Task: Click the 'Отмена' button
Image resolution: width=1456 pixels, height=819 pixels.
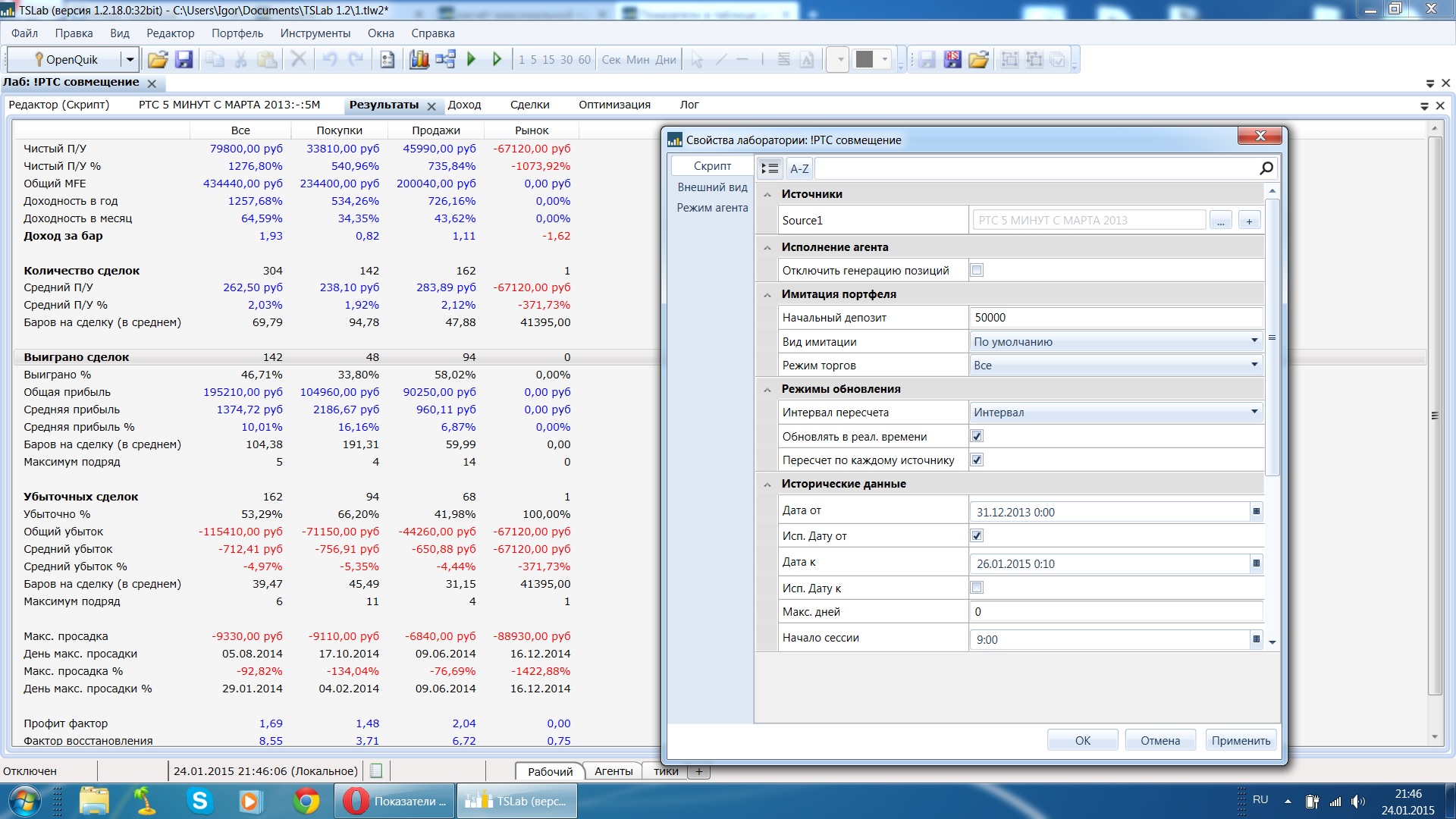Action: click(x=1159, y=740)
